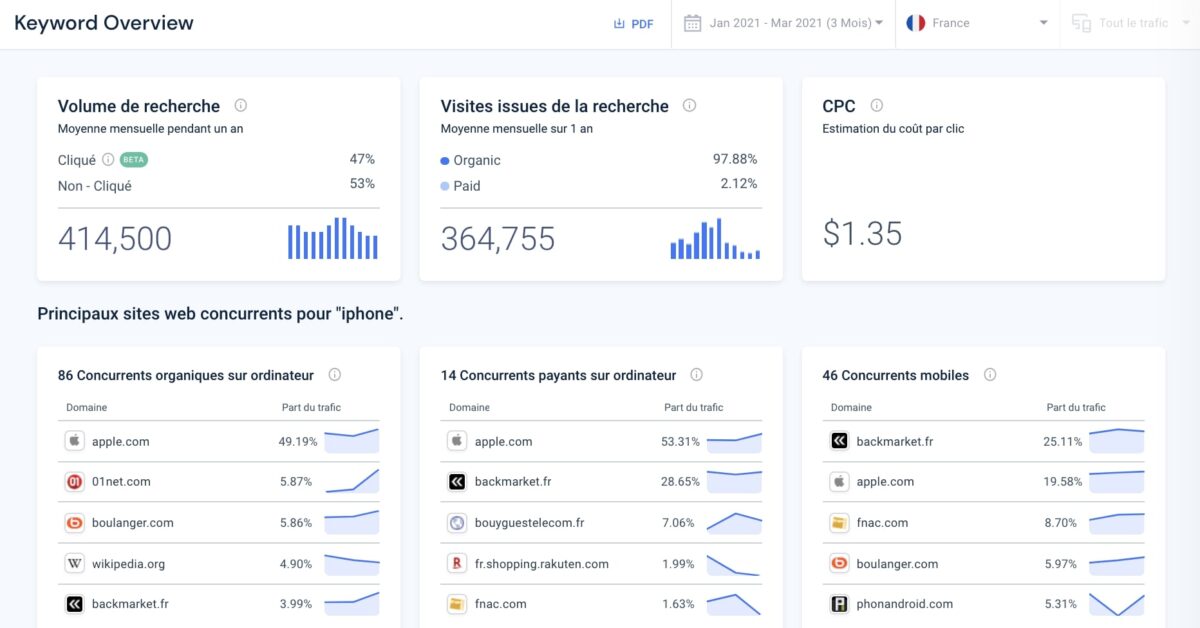Click the info icon beside Volume de recherche

pos(241,105)
